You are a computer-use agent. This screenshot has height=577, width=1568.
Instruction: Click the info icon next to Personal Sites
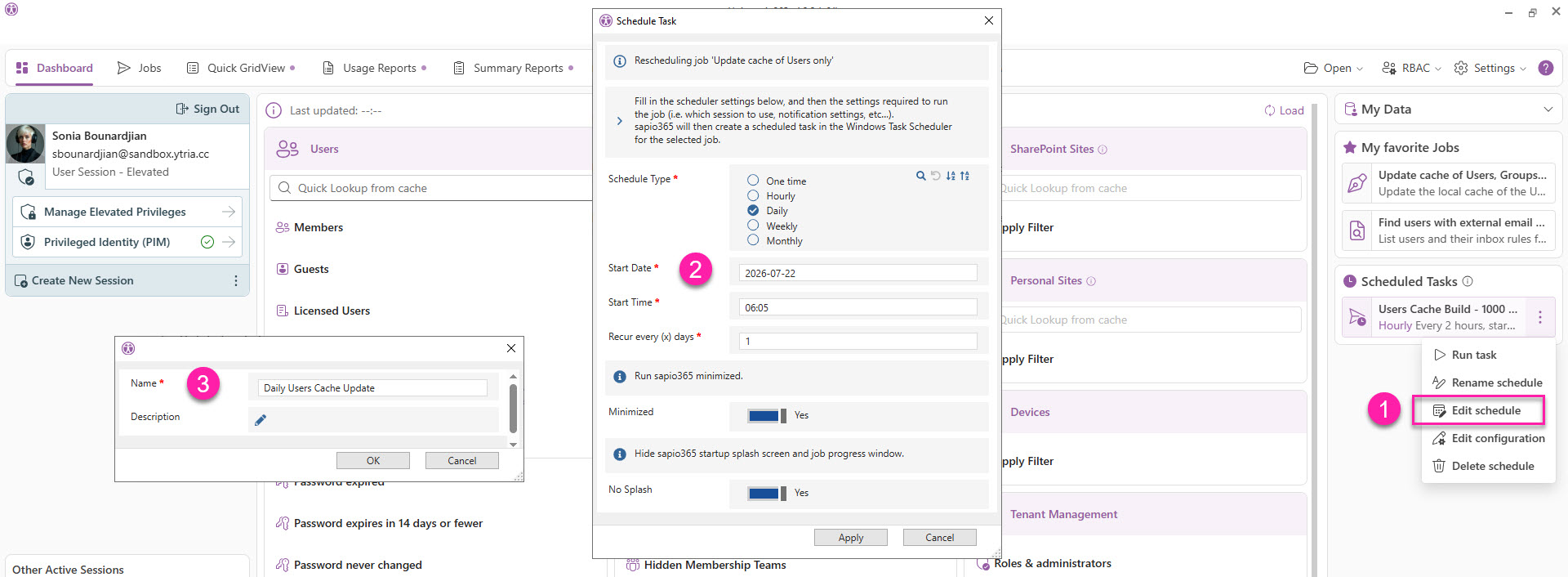pyautogui.click(x=1091, y=281)
